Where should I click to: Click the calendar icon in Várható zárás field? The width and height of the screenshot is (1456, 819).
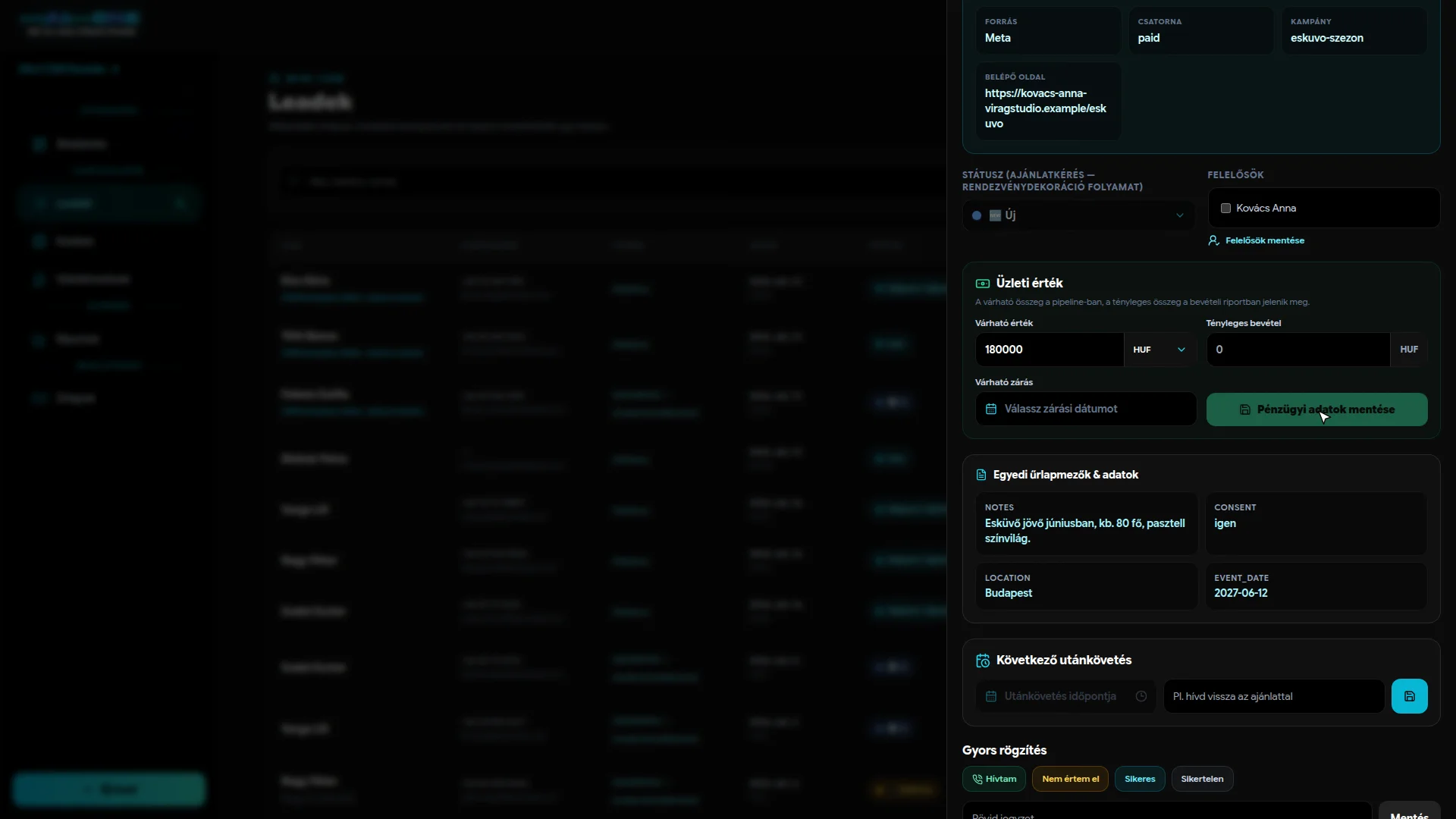tap(991, 409)
